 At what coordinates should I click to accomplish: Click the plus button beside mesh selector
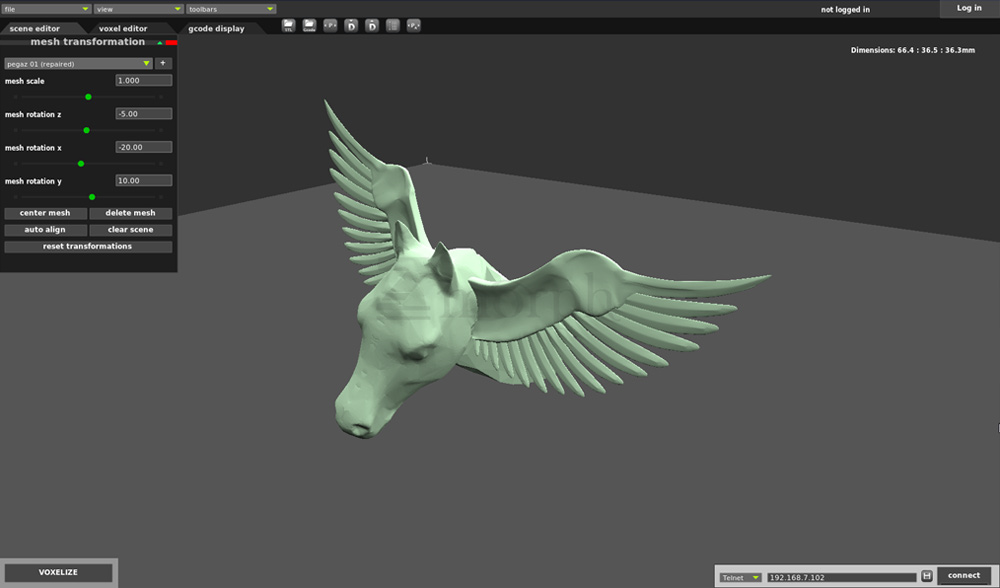[164, 63]
